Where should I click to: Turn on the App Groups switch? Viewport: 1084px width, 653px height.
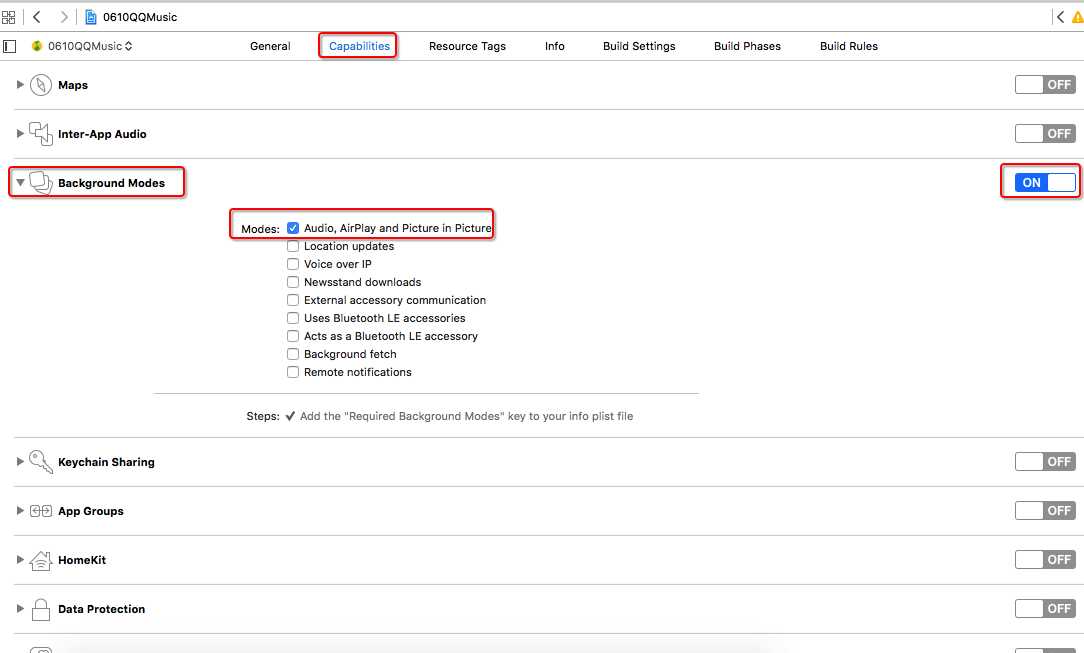tap(1045, 511)
